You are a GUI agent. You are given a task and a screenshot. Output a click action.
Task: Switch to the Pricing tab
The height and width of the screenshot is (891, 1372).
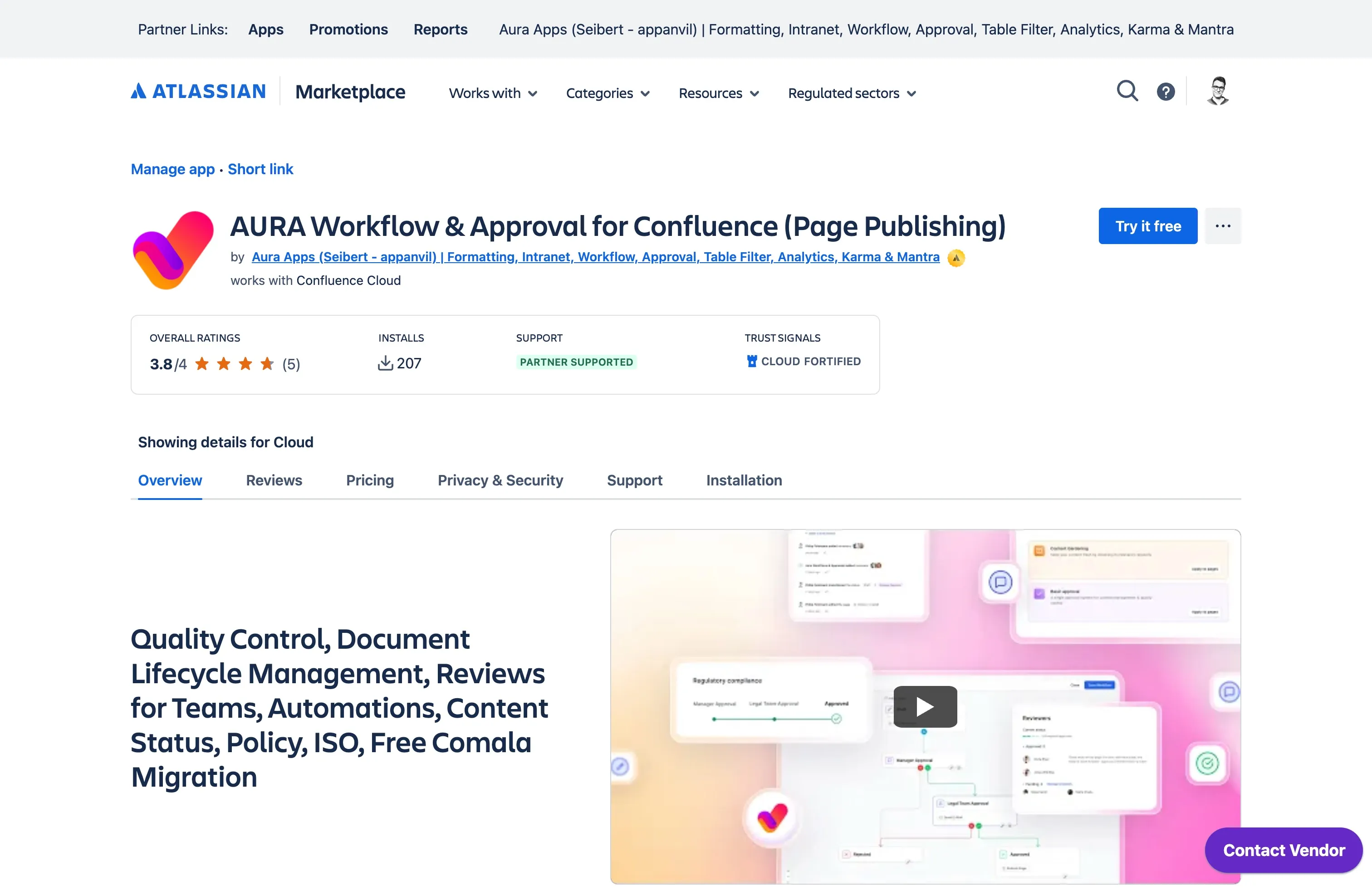pos(369,480)
